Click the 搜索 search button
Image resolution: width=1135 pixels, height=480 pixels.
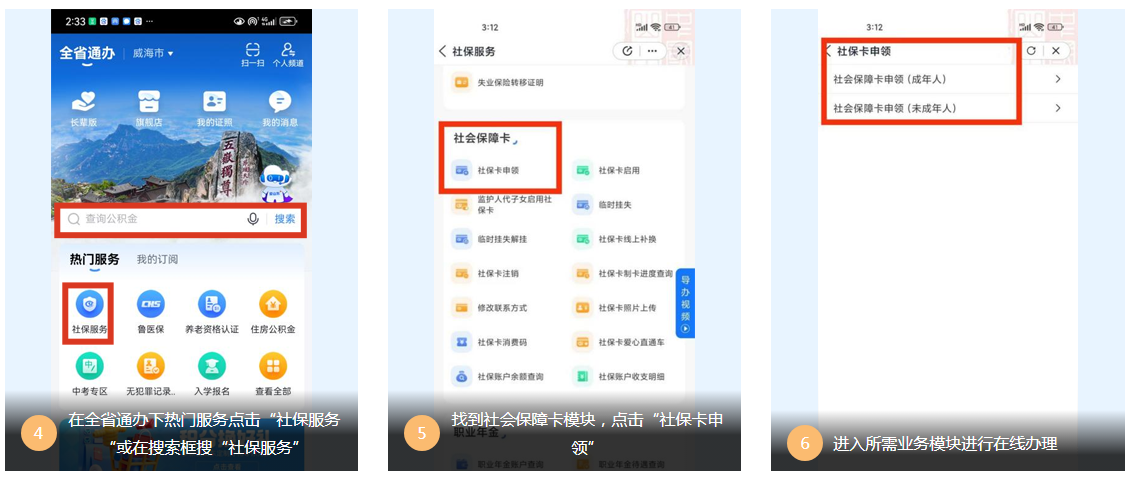point(285,219)
